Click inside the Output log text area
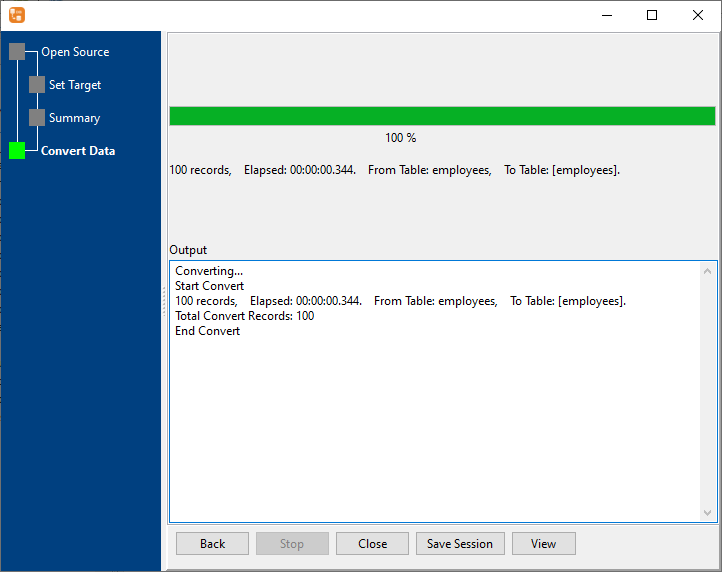 [x=435, y=420]
